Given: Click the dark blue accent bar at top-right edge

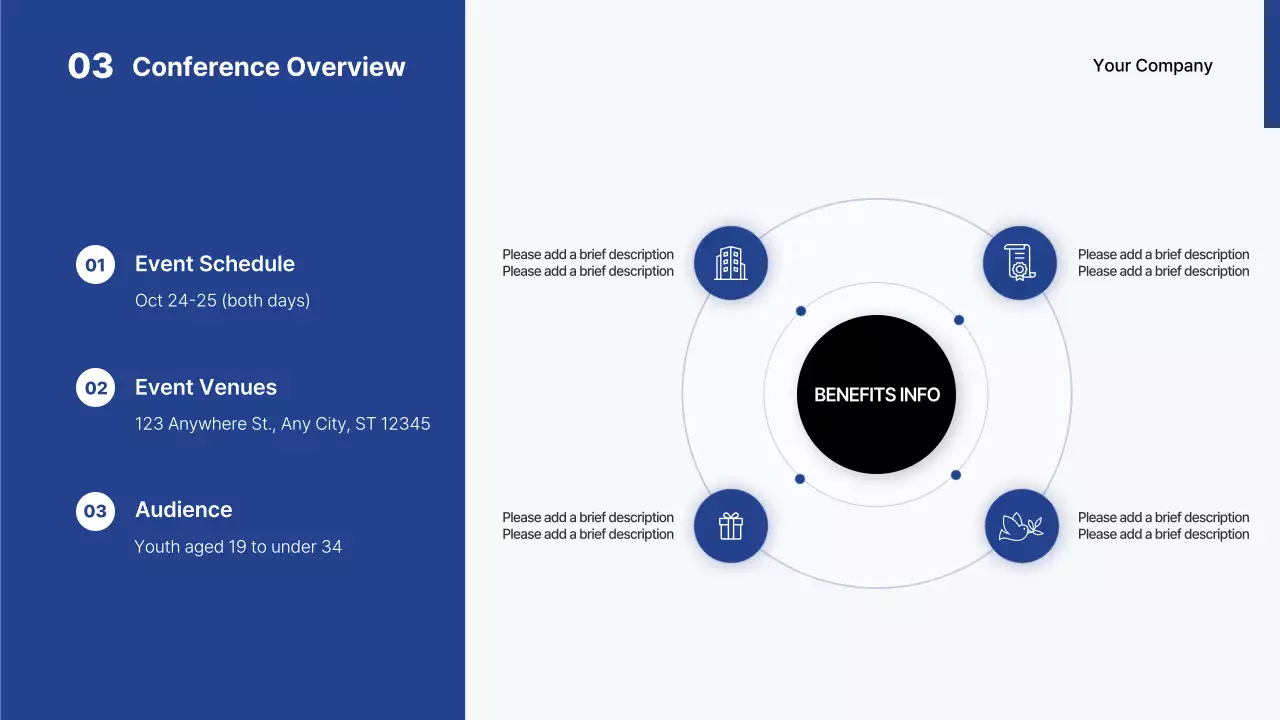Looking at the screenshot, I should click(x=1272, y=64).
